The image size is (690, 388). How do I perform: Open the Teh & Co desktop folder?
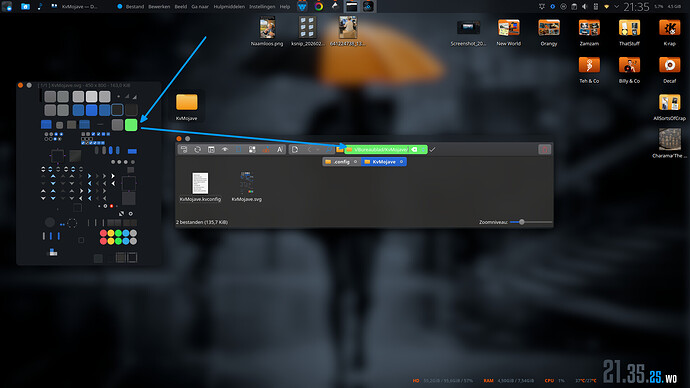point(589,70)
